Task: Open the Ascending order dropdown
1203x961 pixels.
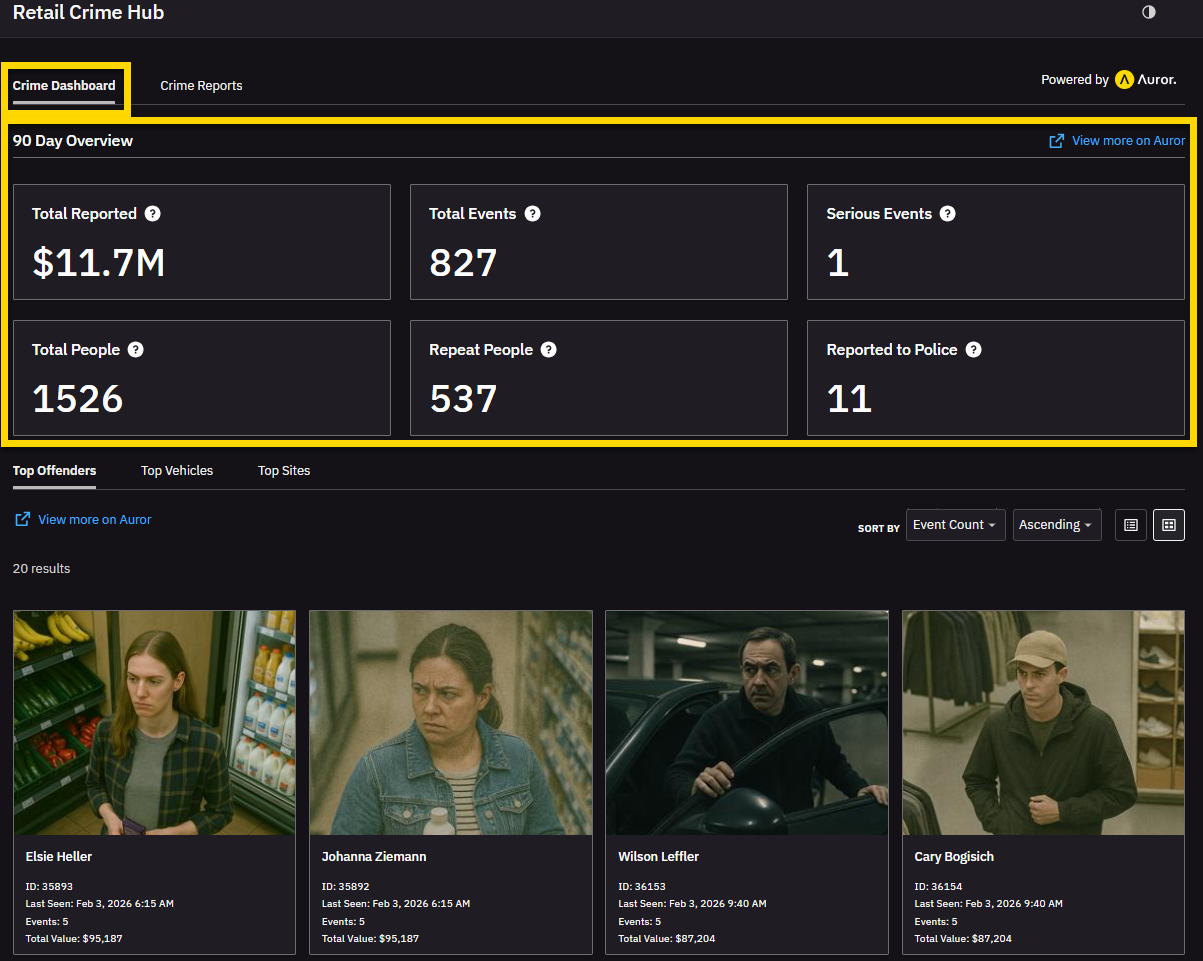Action: (x=1056, y=525)
